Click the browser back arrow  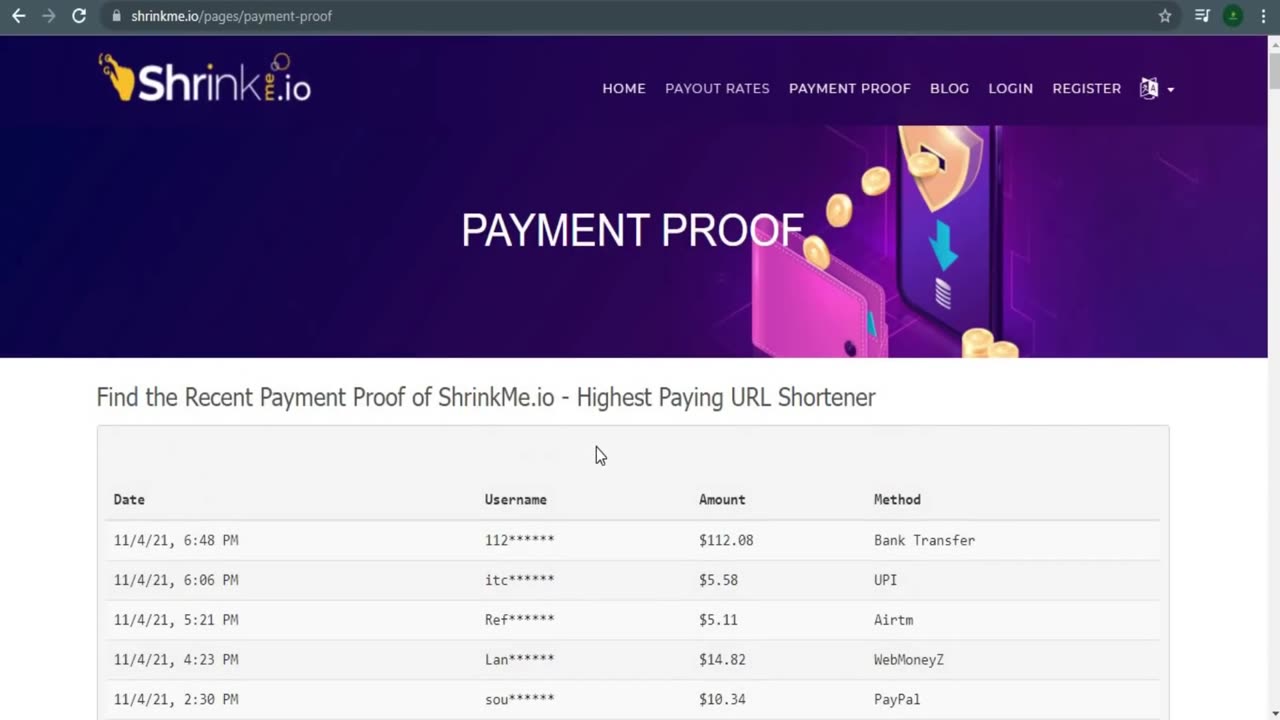18,16
